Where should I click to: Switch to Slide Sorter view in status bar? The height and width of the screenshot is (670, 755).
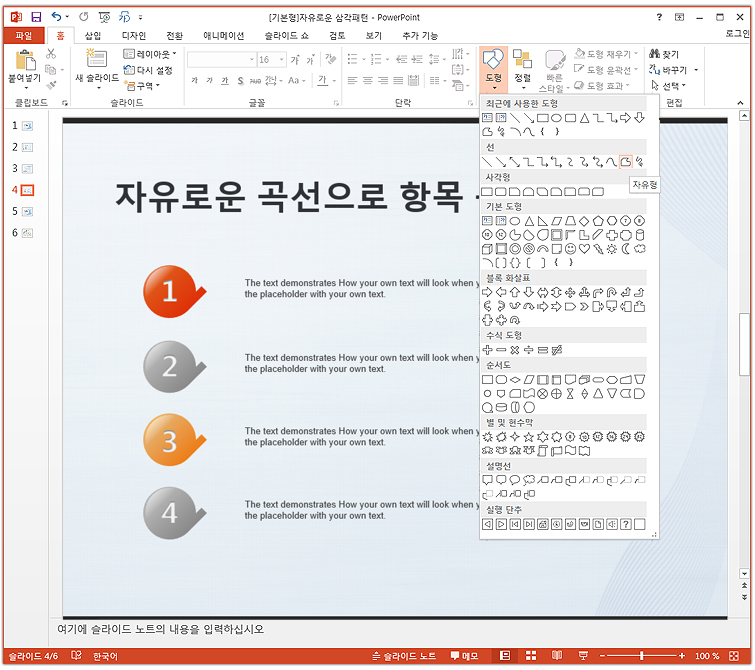click(531, 656)
